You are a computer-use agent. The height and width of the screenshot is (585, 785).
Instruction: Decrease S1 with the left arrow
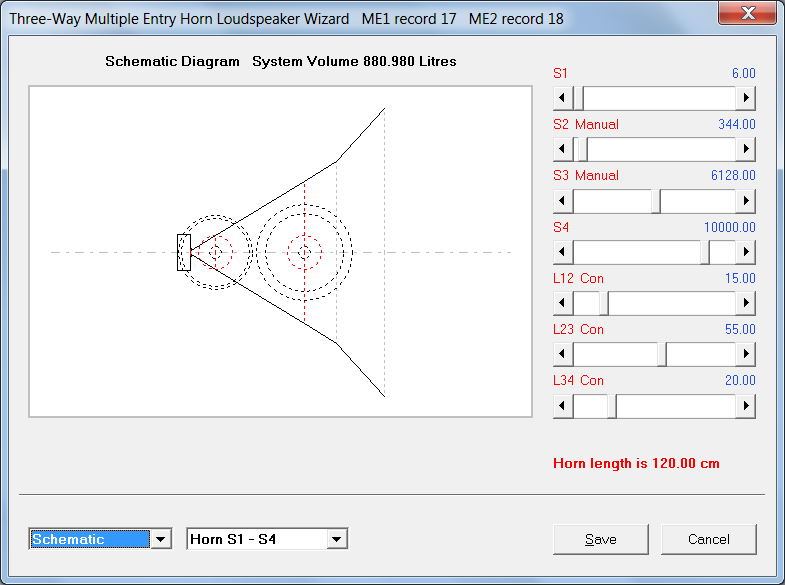pyautogui.click(x=563, y=98)
